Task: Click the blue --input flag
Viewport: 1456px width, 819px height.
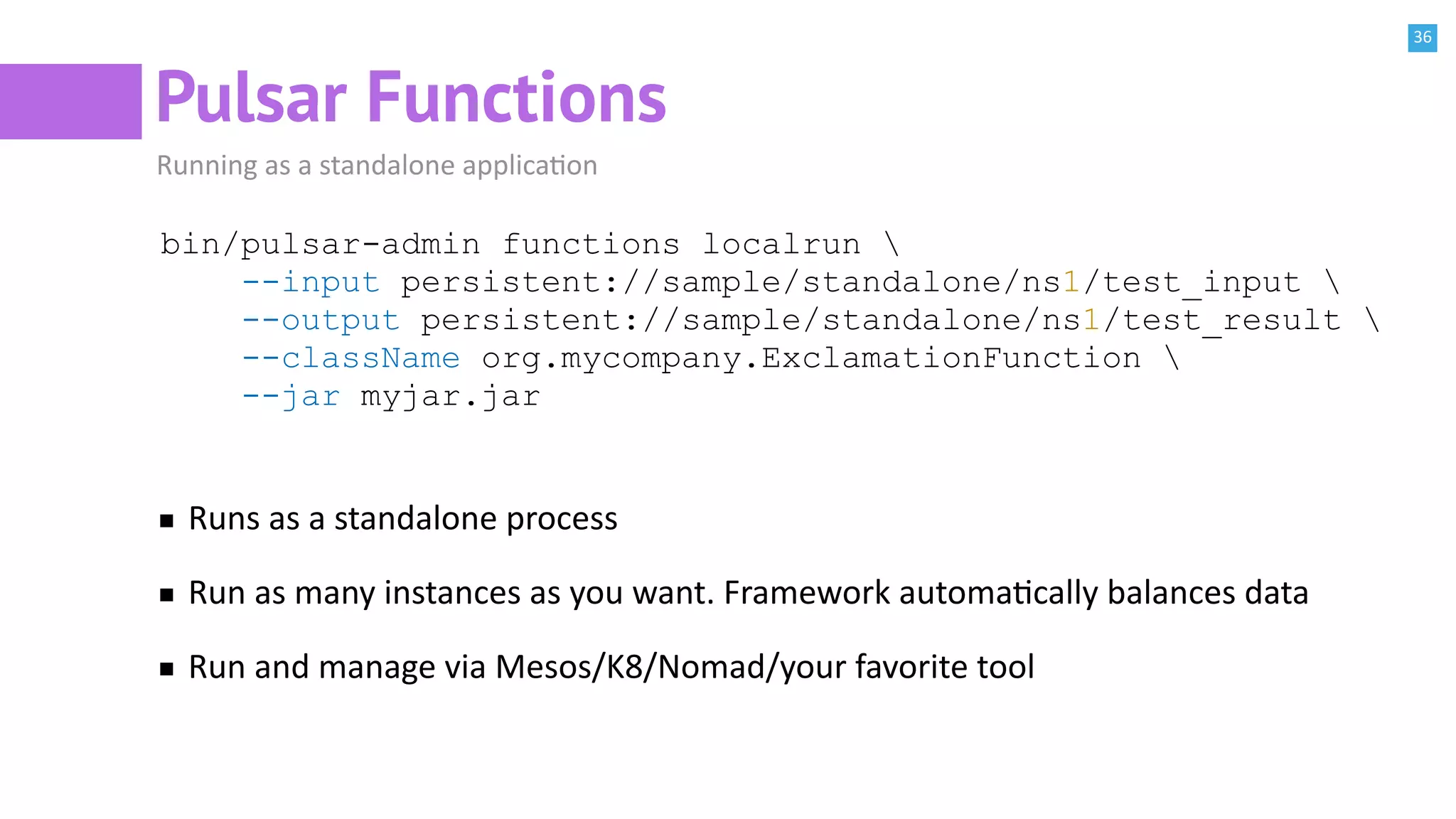Action: 311,283
